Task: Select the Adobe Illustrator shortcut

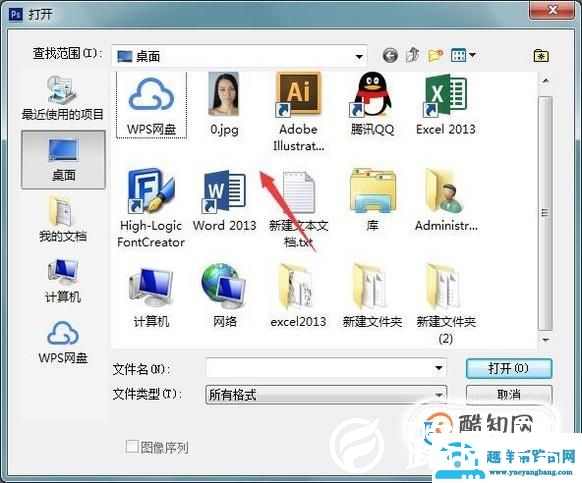Action: (298, 112)
